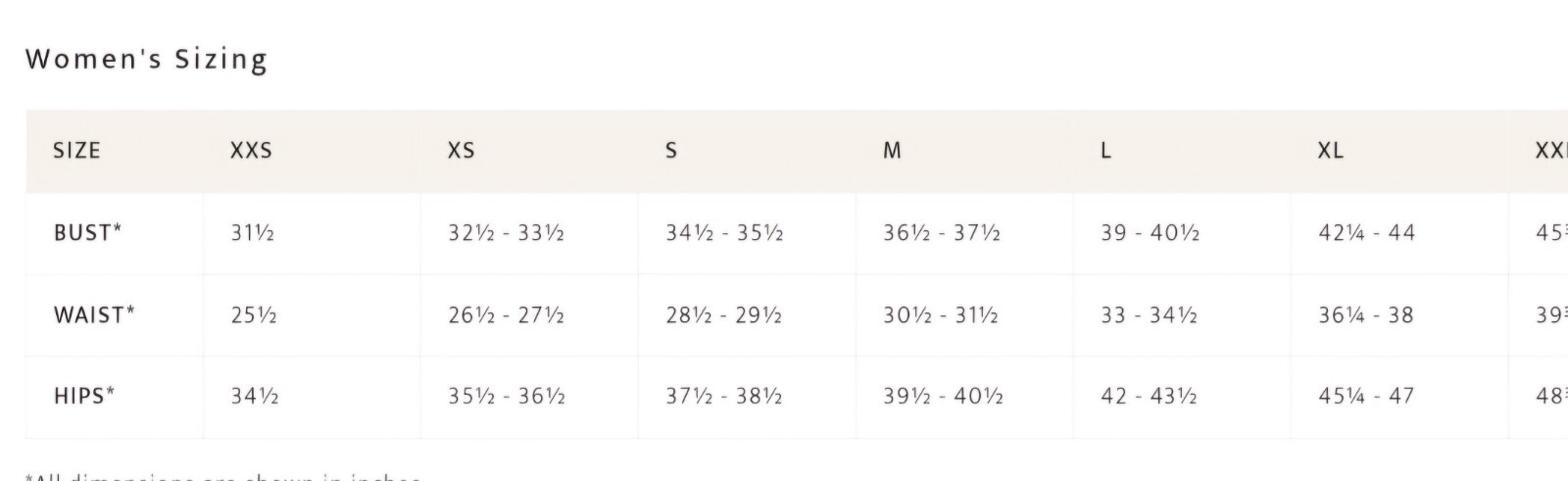Click the XS waist value 26½ - 27½
Image resolution: width=1568 pixels, height=481 pixels.
[x=506, y=315]
